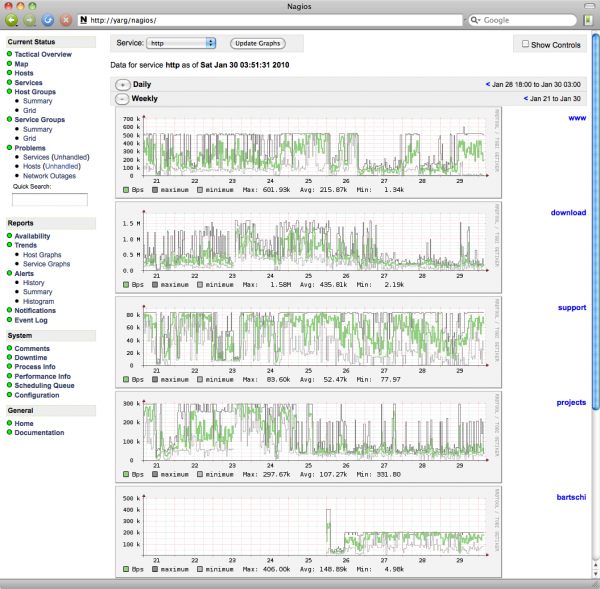The image size is (600, 589).
Task: Open Tactical Overview in sidebar
Action: (42, 54)
